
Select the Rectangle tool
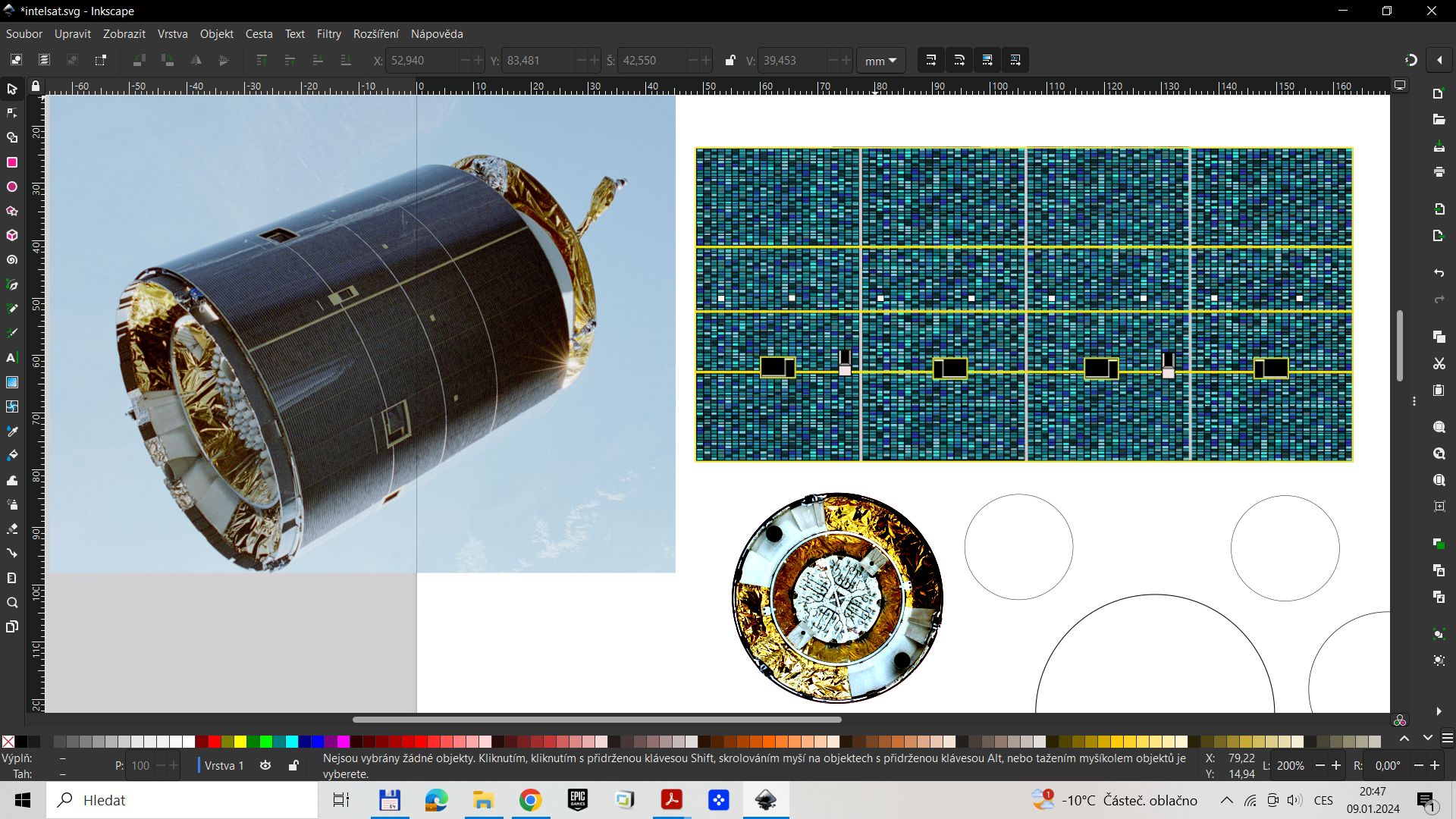[x=12, y=162]
